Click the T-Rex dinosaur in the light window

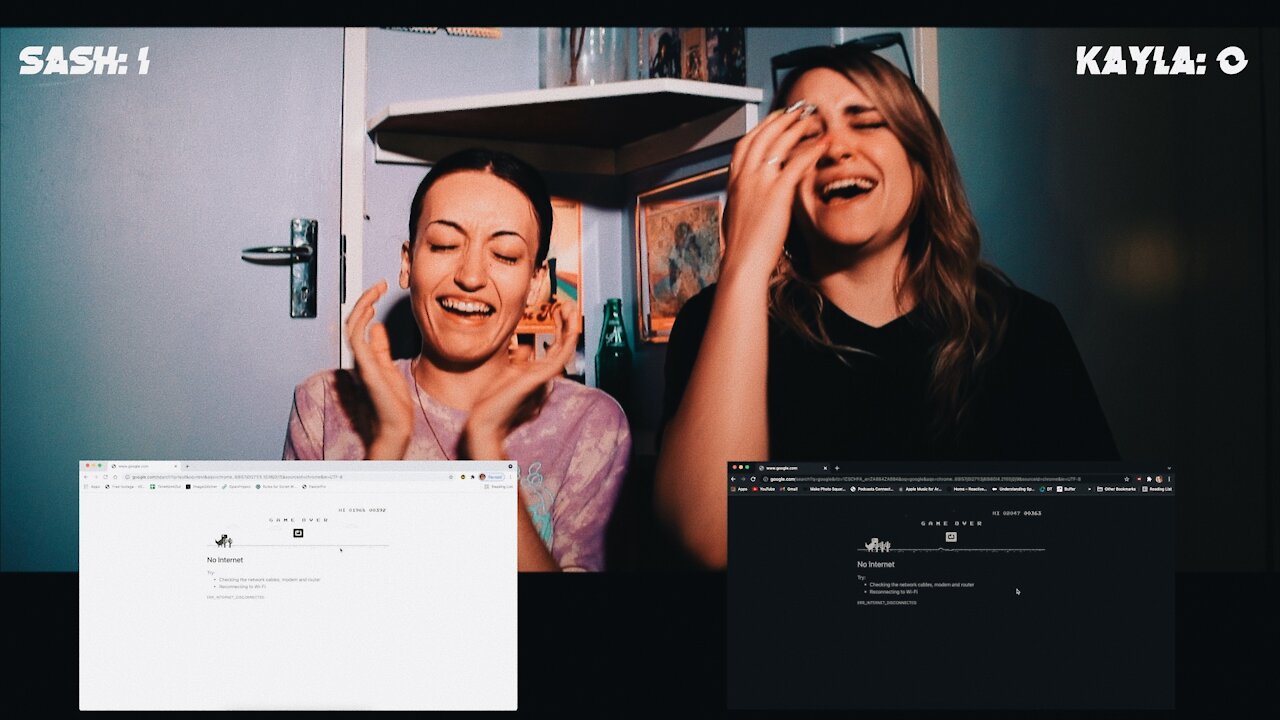pos(223,541)
